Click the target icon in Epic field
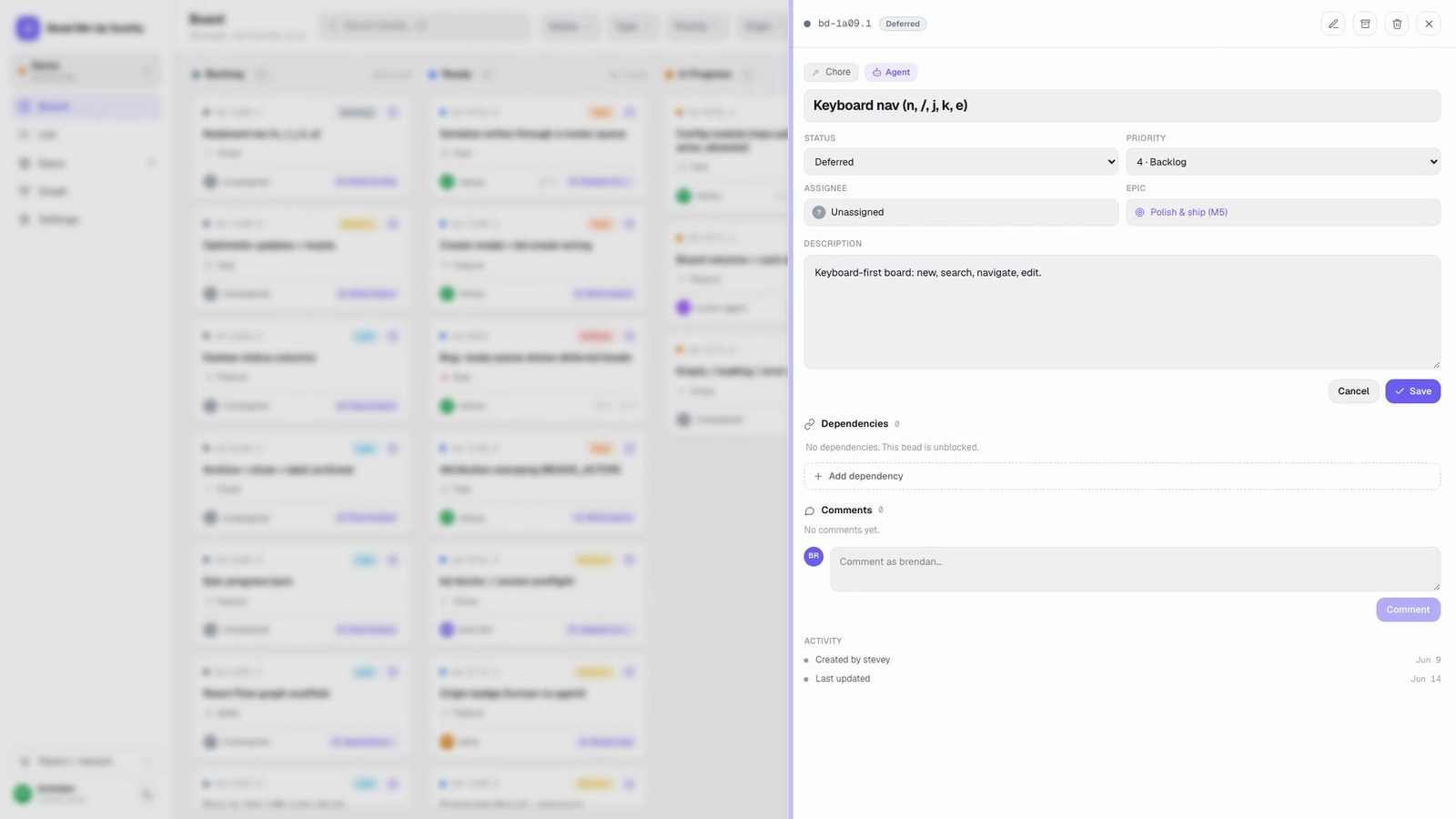The width and height of the screenshot is (1456, 819). (1139, 212)
